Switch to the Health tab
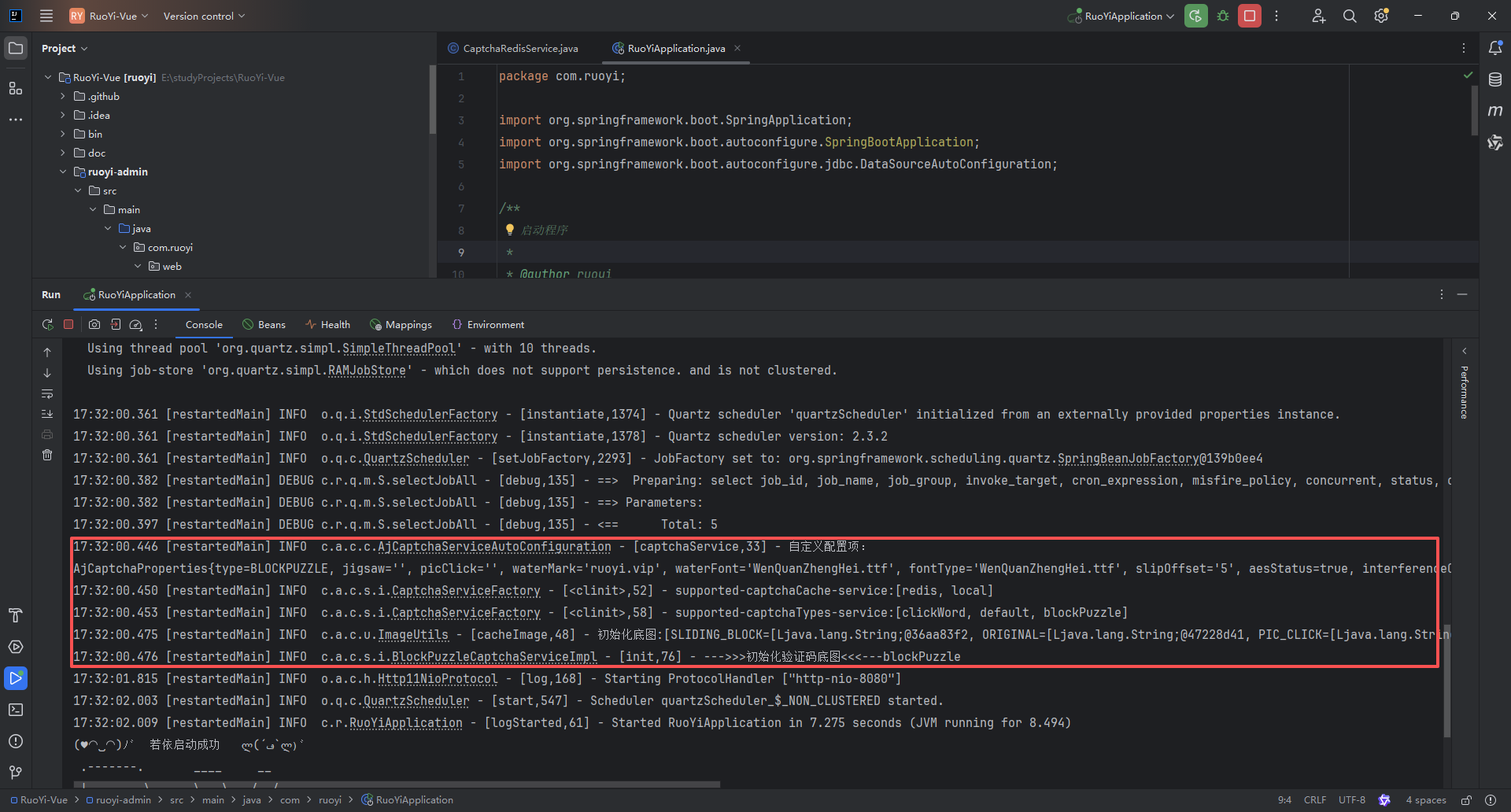This screenshot has height=812, width=1511. 328,324
